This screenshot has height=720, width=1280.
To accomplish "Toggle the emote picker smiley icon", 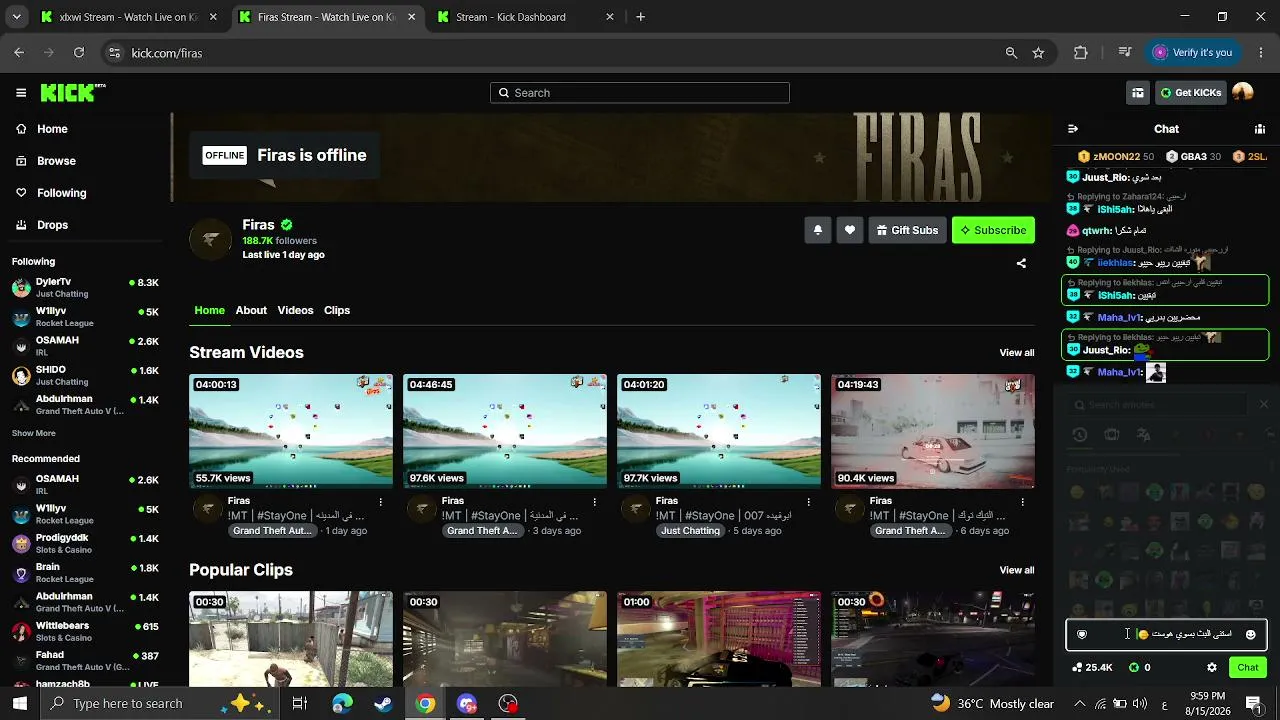I will [x=1250, y=634].
